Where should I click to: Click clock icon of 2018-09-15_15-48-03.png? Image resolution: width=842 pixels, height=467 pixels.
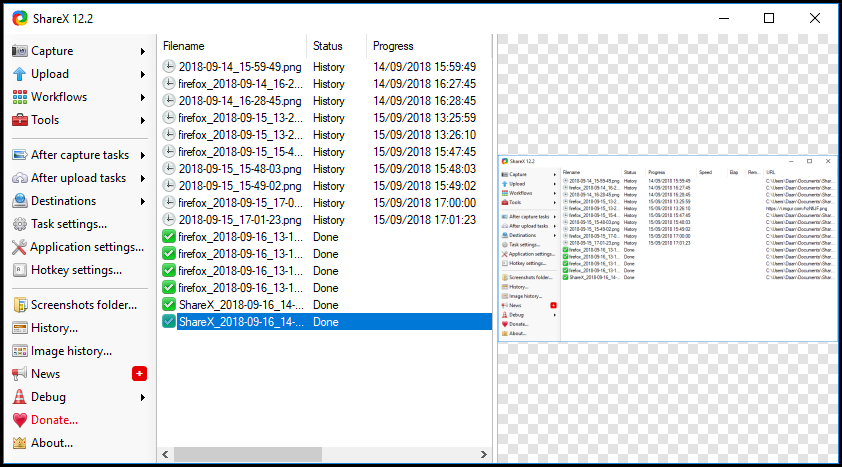169,169
